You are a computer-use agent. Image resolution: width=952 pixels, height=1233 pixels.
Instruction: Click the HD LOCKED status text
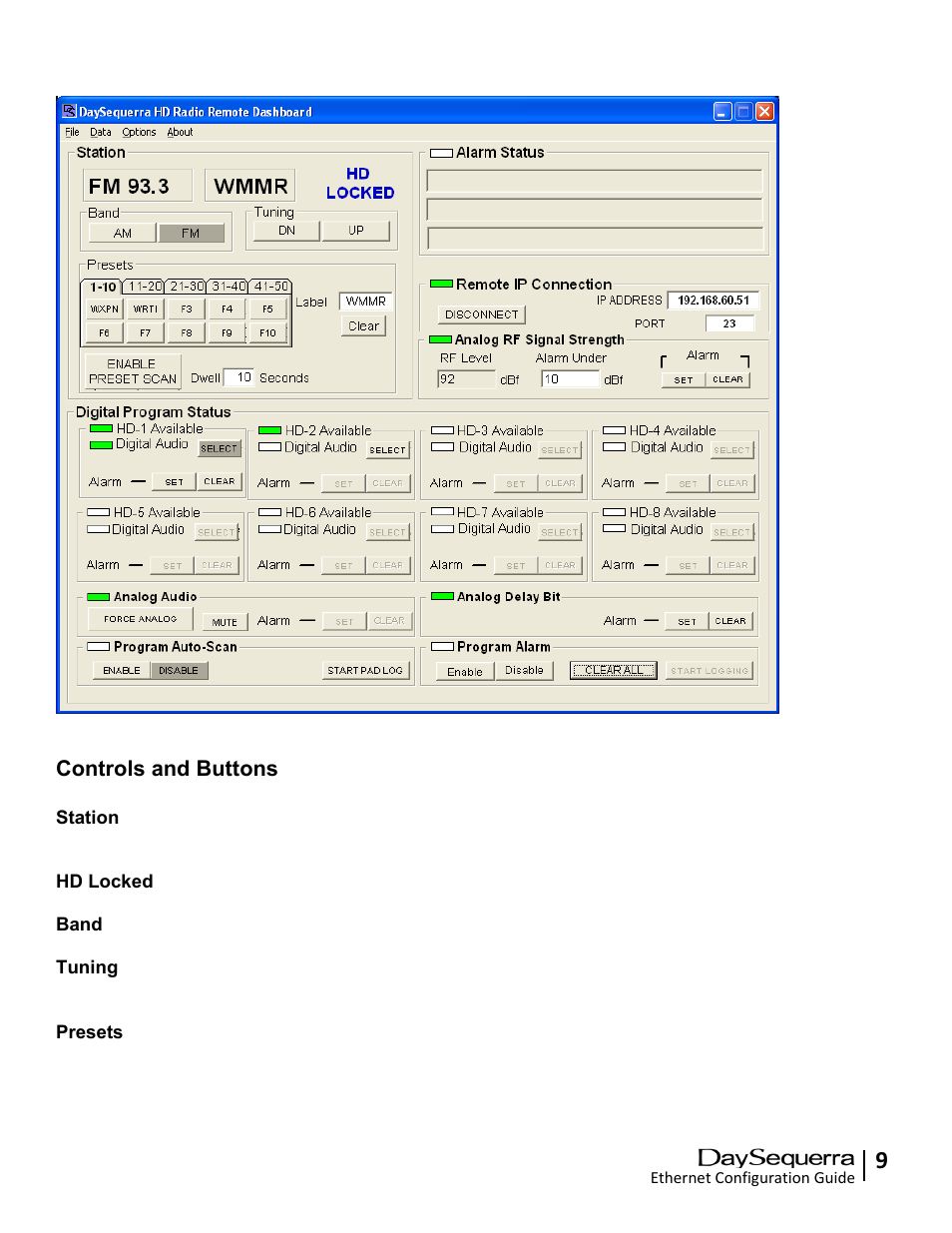(x=360, y=184)
